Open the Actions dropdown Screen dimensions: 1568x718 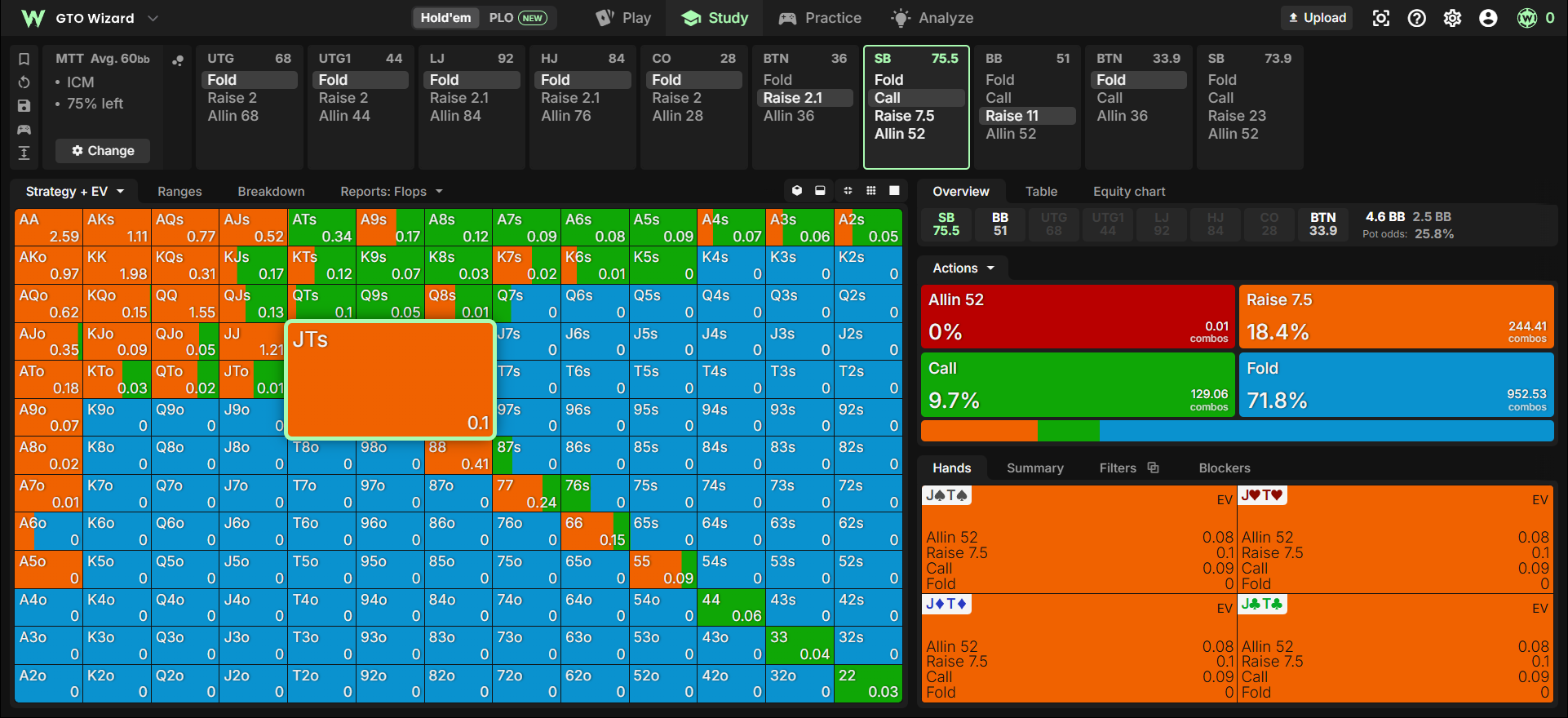pyautogui.click(x=963, y=268)
